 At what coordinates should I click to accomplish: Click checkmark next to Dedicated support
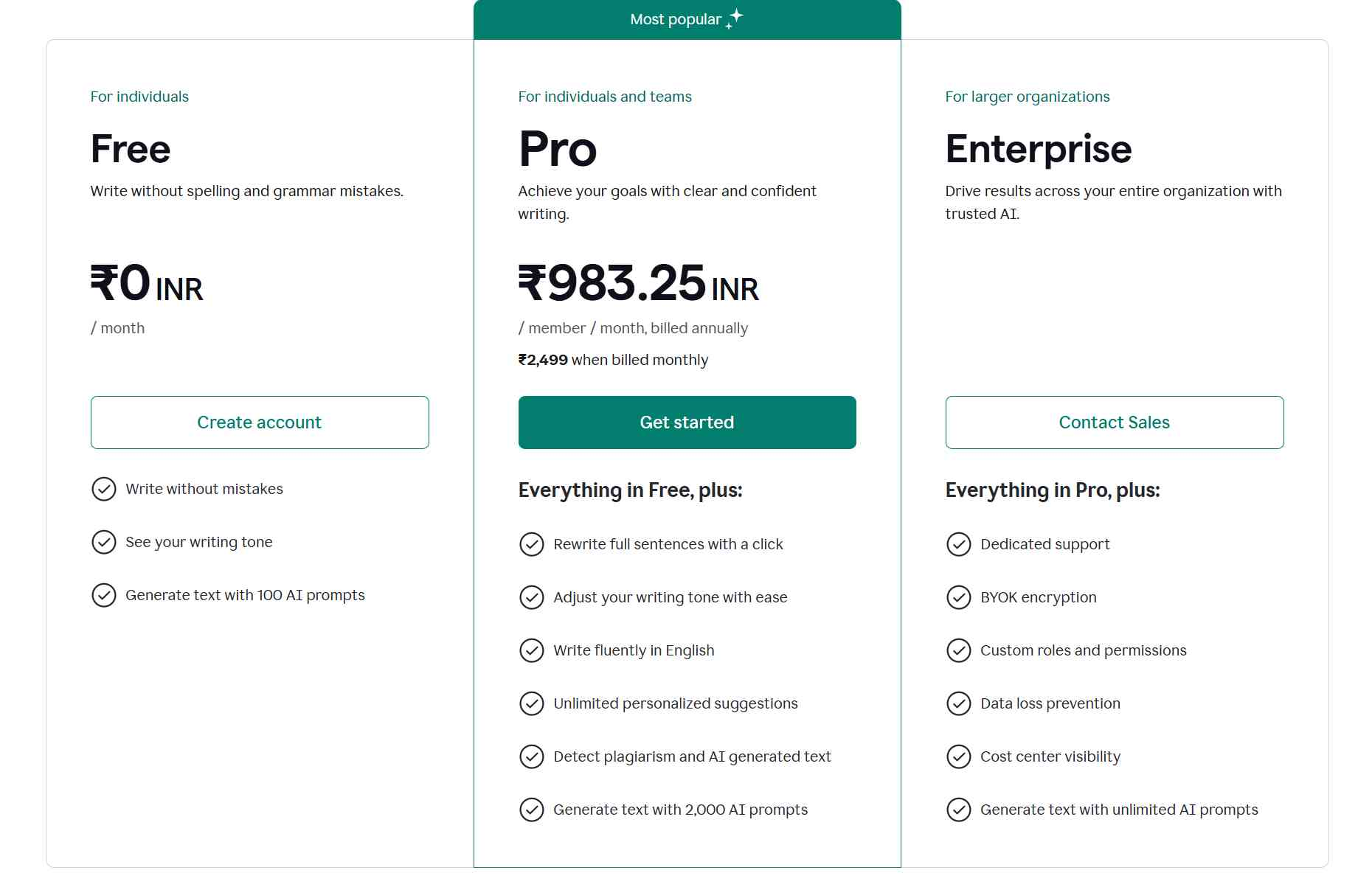pyautogui.click(x=959, y=544)
